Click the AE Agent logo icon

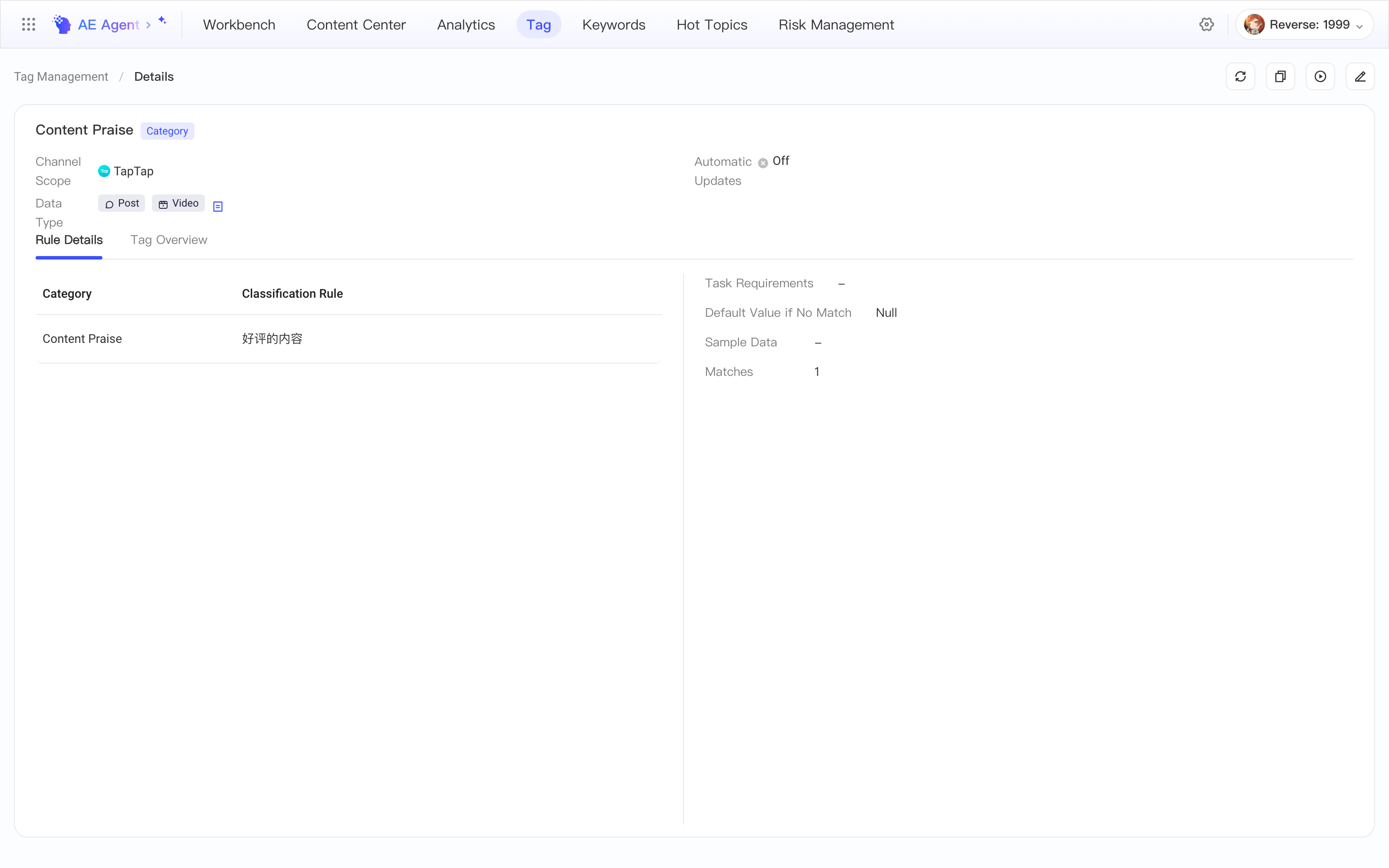61,24
